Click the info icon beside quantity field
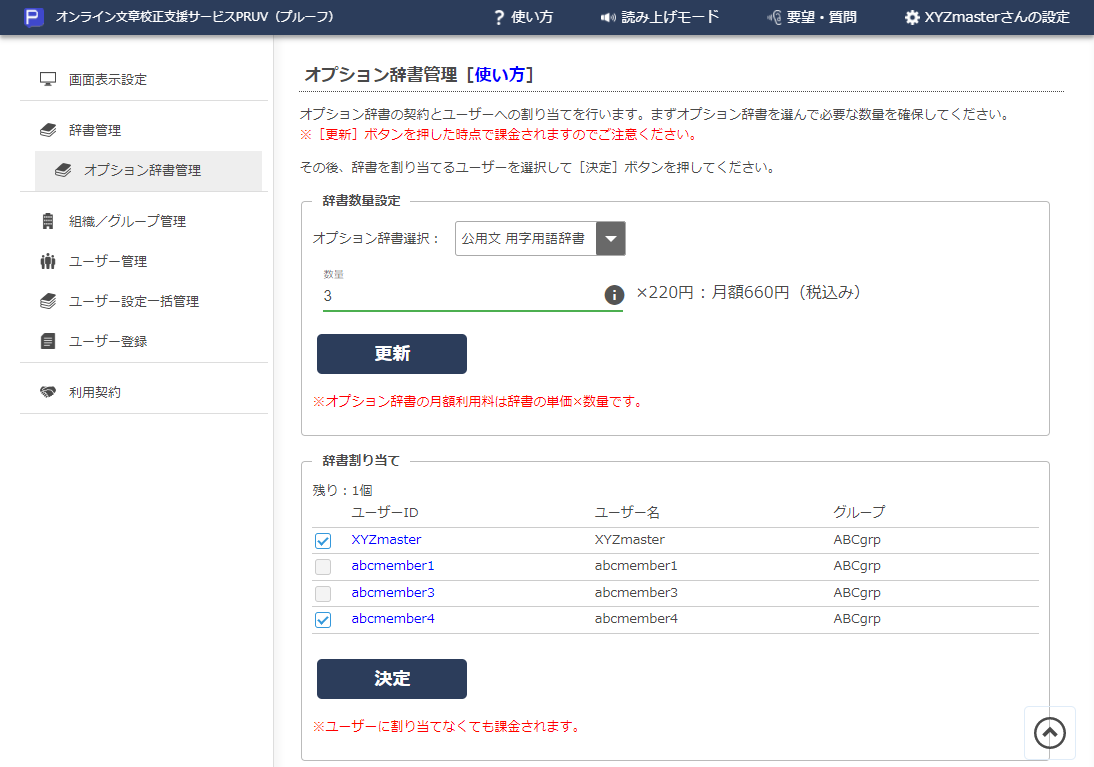 [x=614, y=295]
